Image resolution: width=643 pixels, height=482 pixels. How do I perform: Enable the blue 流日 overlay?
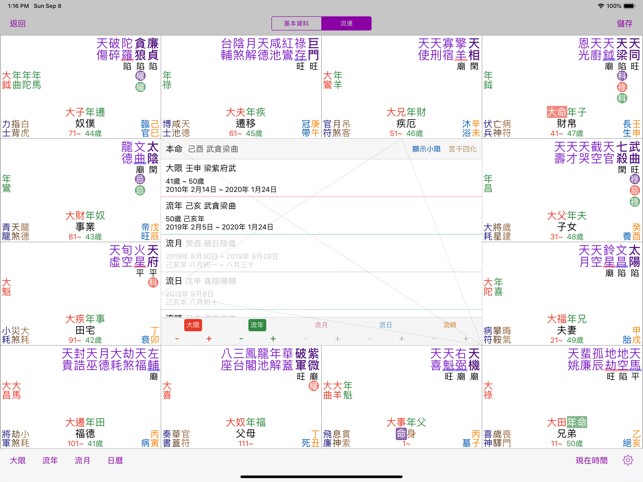click(x=385, y=325)
